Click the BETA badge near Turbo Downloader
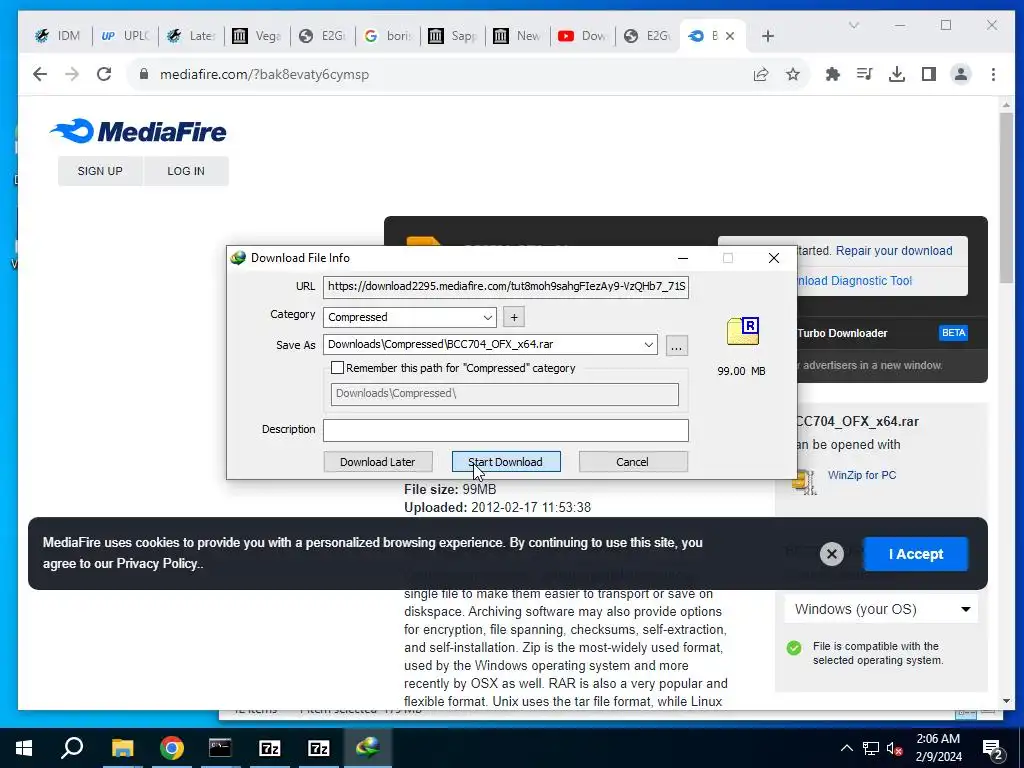Image resolution: width=1024 pixels, height=768 pixels. click(x=953, y=333)
